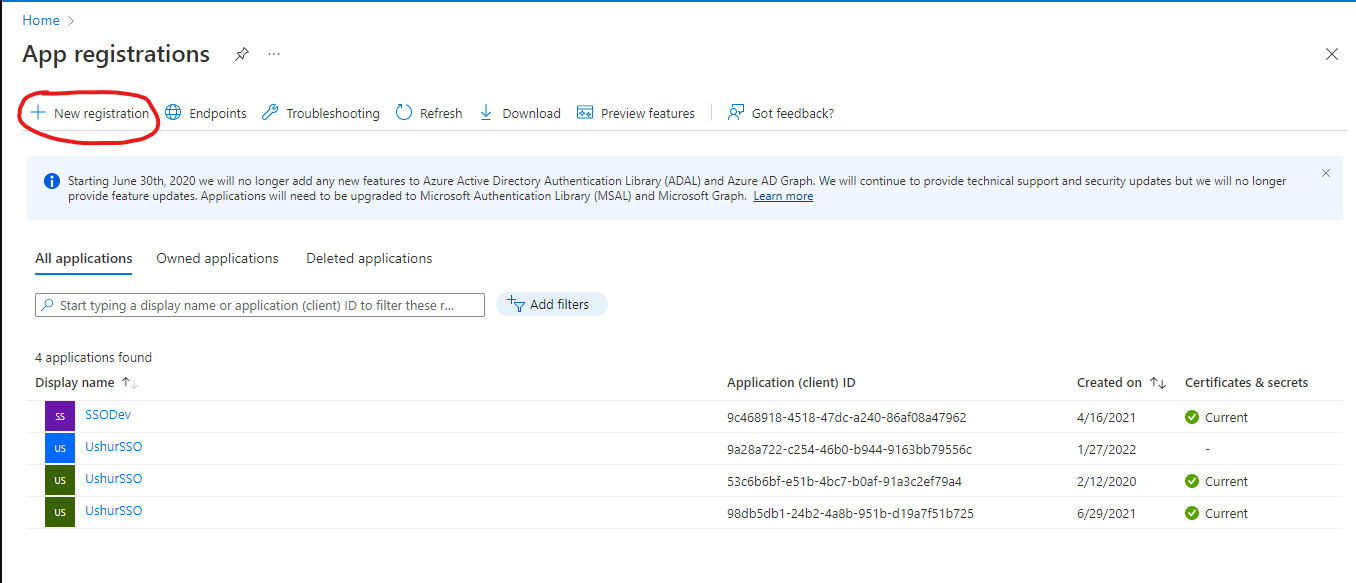
Task: Click Certificates & secrets column header
Action: (1246, 382)
